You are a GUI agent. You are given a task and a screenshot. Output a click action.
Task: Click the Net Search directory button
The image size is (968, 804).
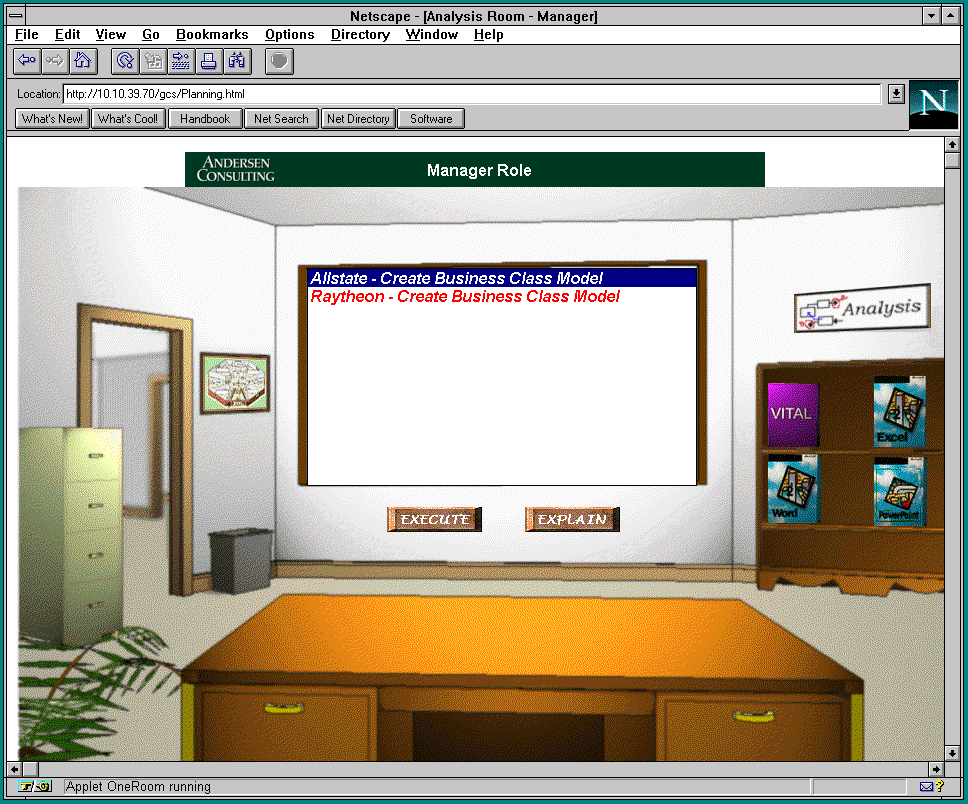(x=281, y=119)
